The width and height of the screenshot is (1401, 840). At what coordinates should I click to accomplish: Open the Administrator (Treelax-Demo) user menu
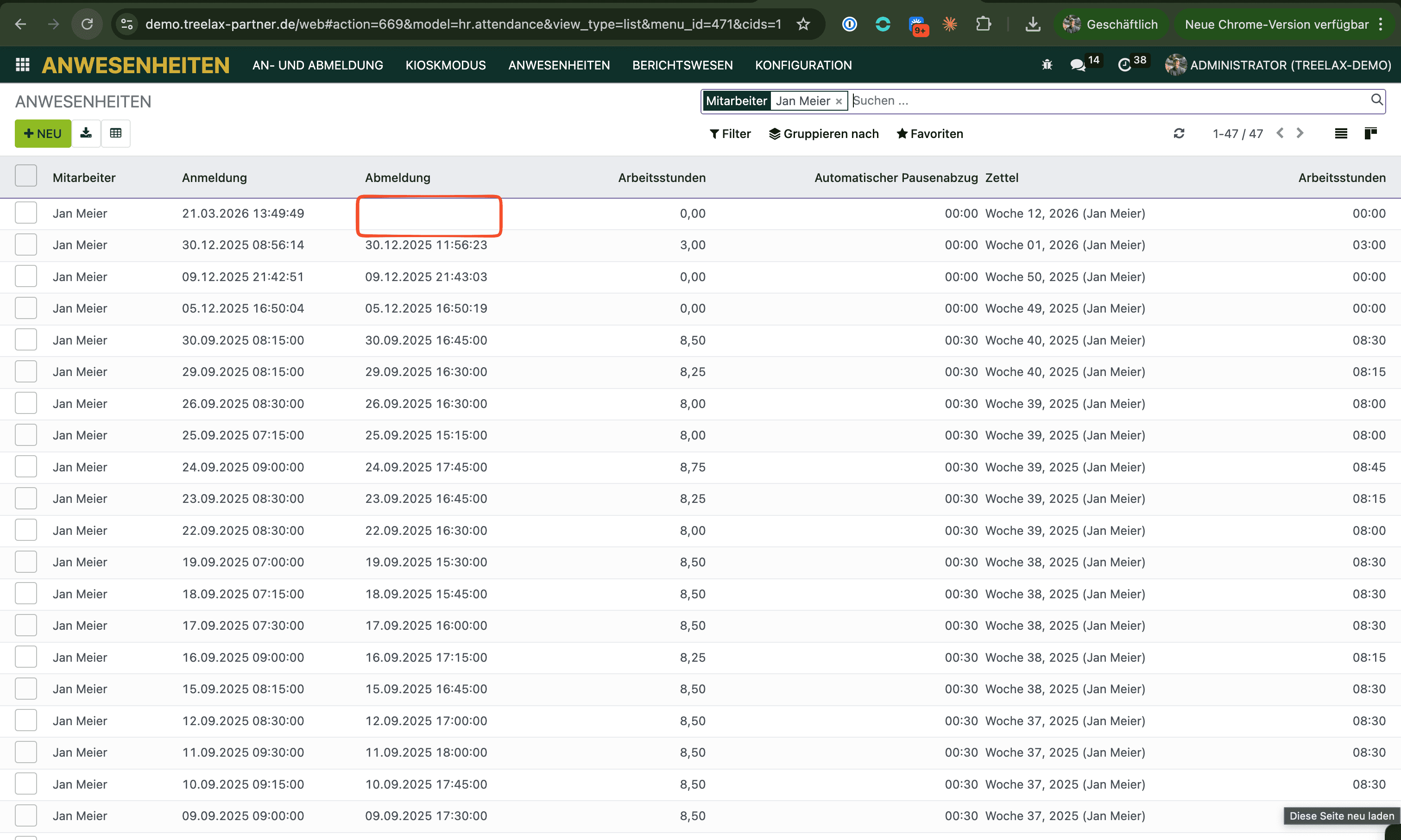tap(1278, 65)
